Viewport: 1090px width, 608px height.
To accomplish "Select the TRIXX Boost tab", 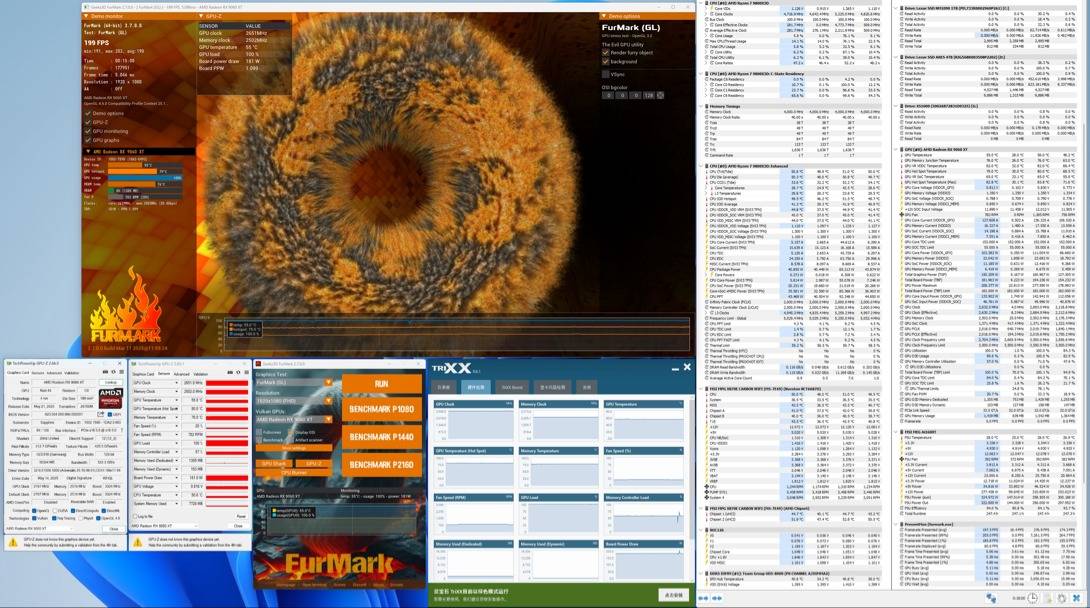I will 512,387.
